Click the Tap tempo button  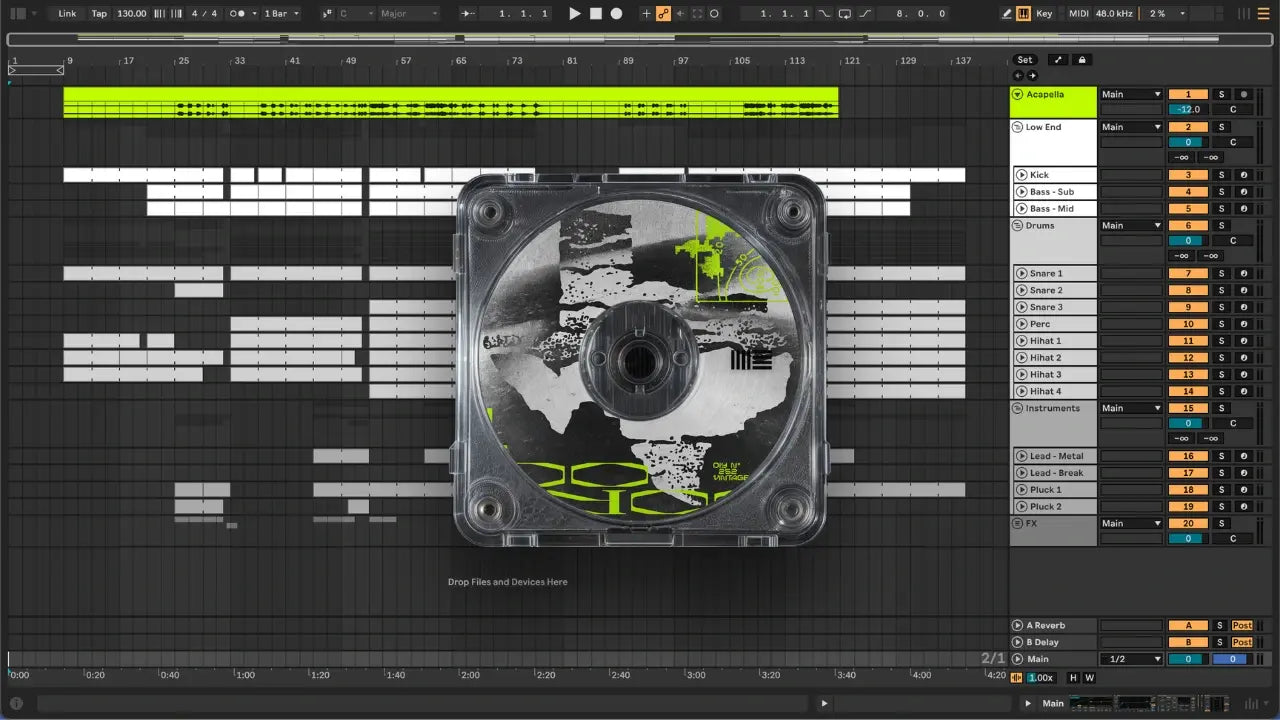tap(99, 14)
